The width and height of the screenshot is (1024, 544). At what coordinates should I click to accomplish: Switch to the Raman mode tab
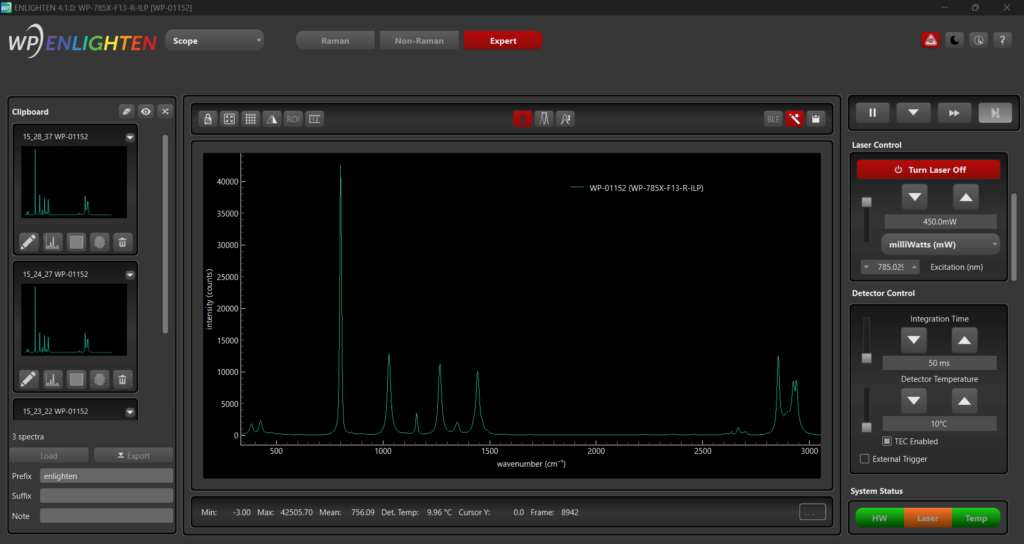335,41
